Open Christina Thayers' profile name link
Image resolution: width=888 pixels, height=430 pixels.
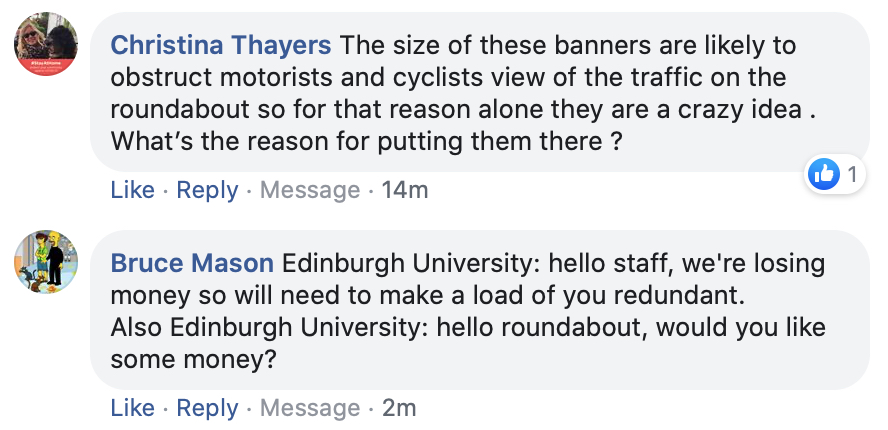(221, 45)
